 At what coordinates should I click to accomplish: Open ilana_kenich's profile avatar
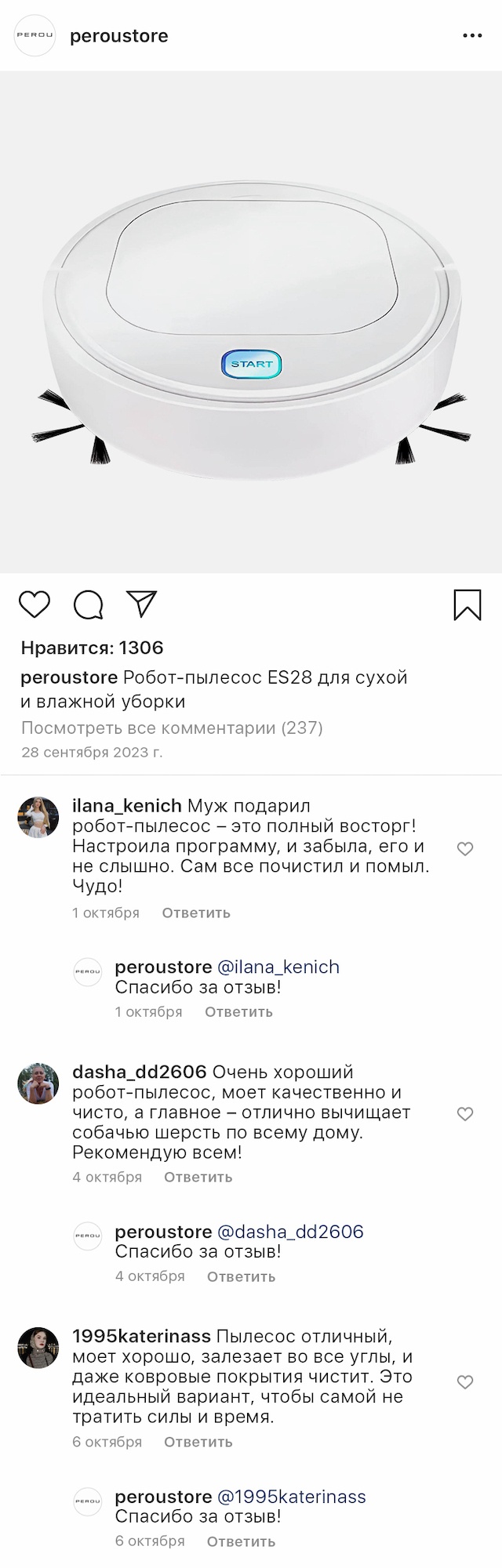pyautogui.click(x=38, y=817)
